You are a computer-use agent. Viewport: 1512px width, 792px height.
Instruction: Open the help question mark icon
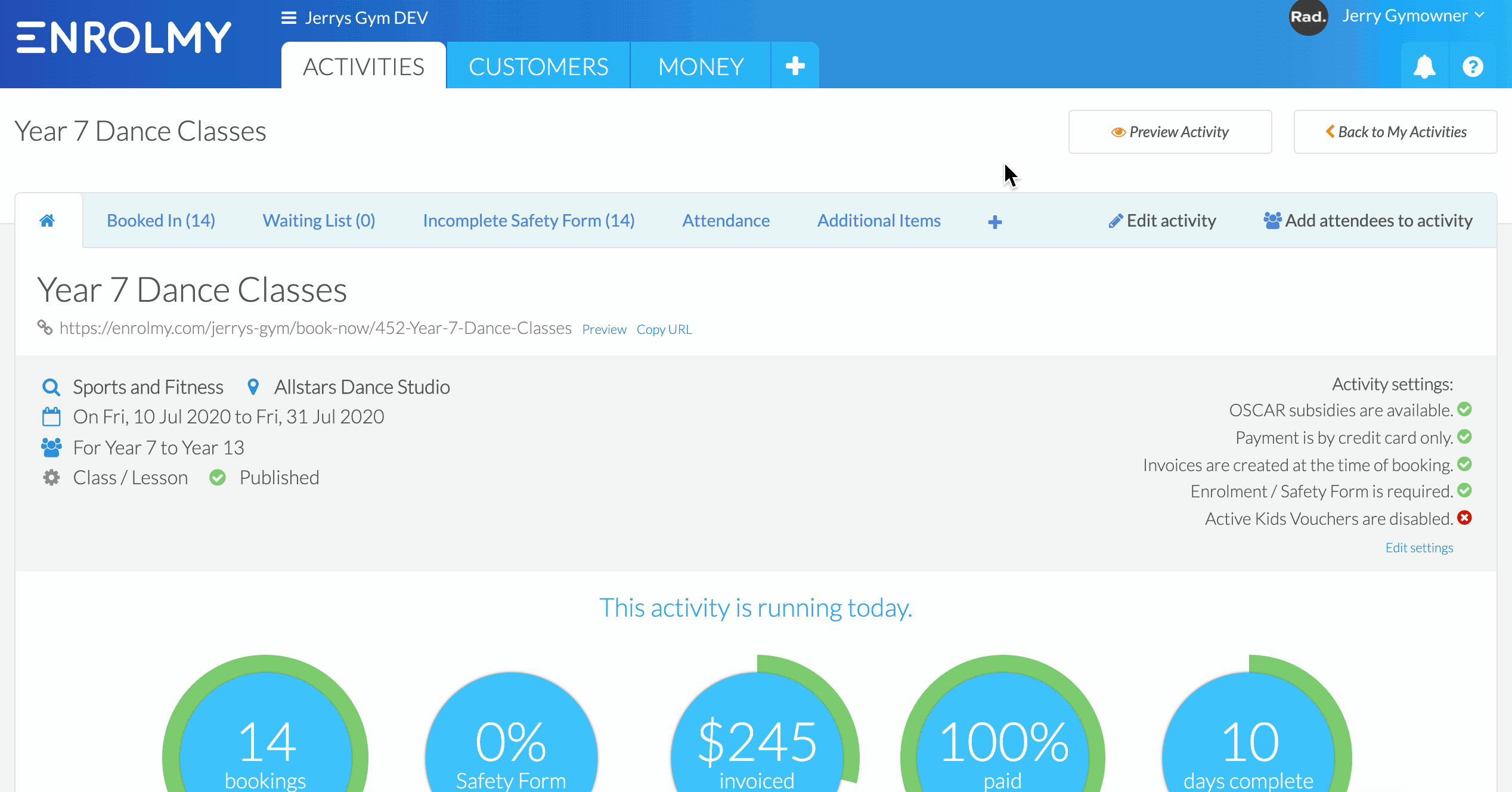click(x=1473, y=66)
